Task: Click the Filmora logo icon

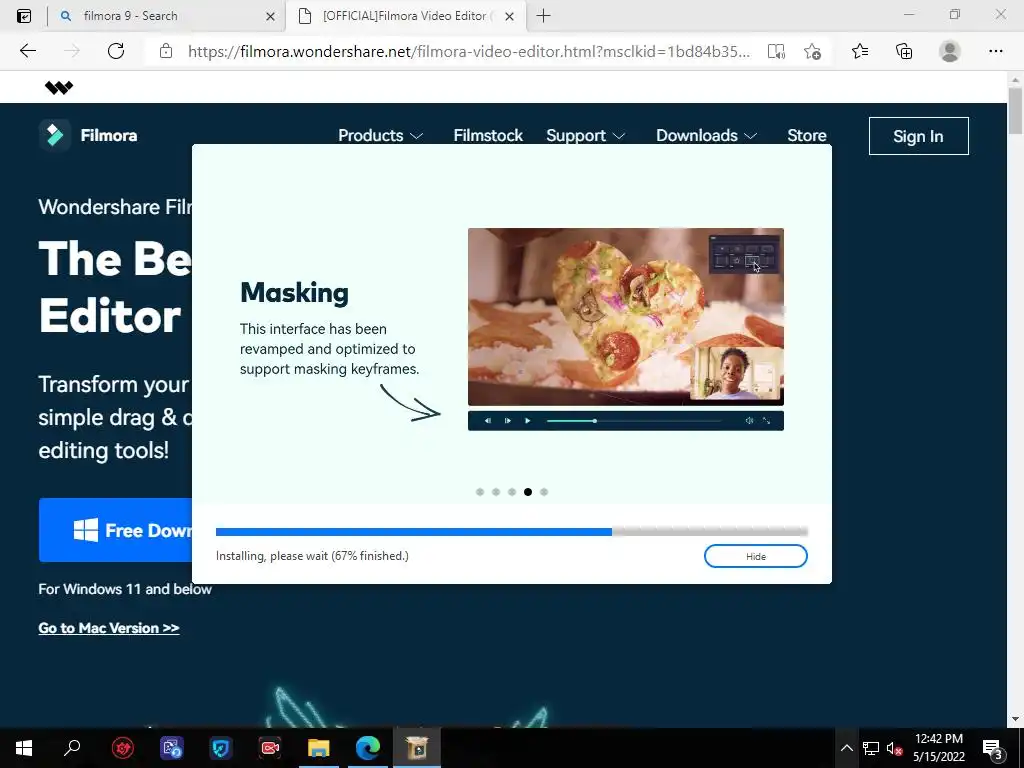Action: click(55, 135)
